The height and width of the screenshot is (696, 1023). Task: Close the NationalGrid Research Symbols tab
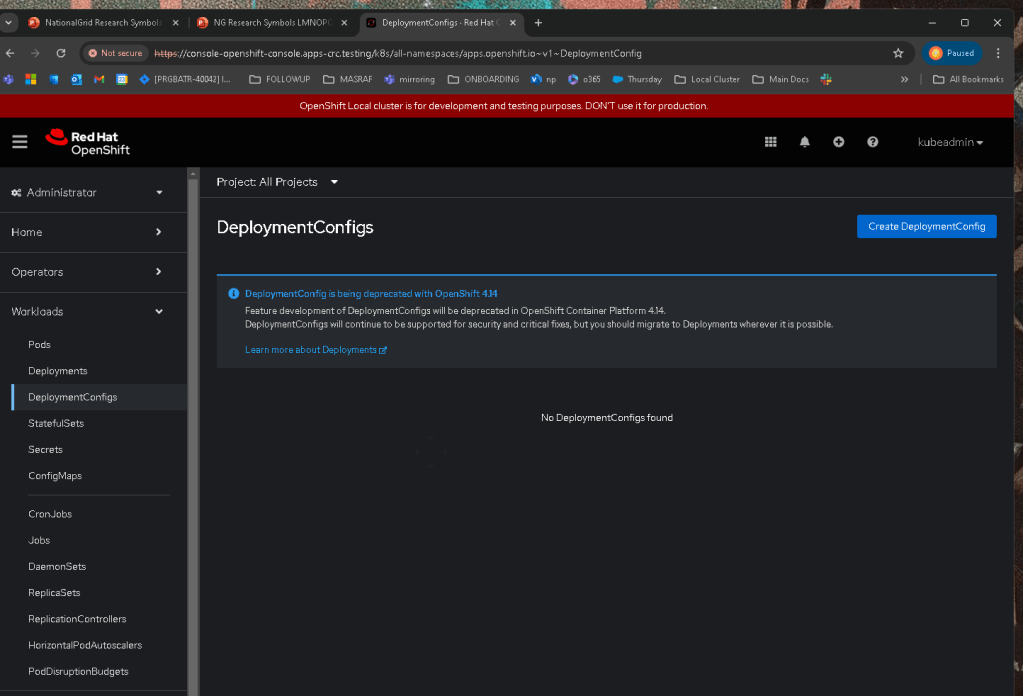pos(176,23)
